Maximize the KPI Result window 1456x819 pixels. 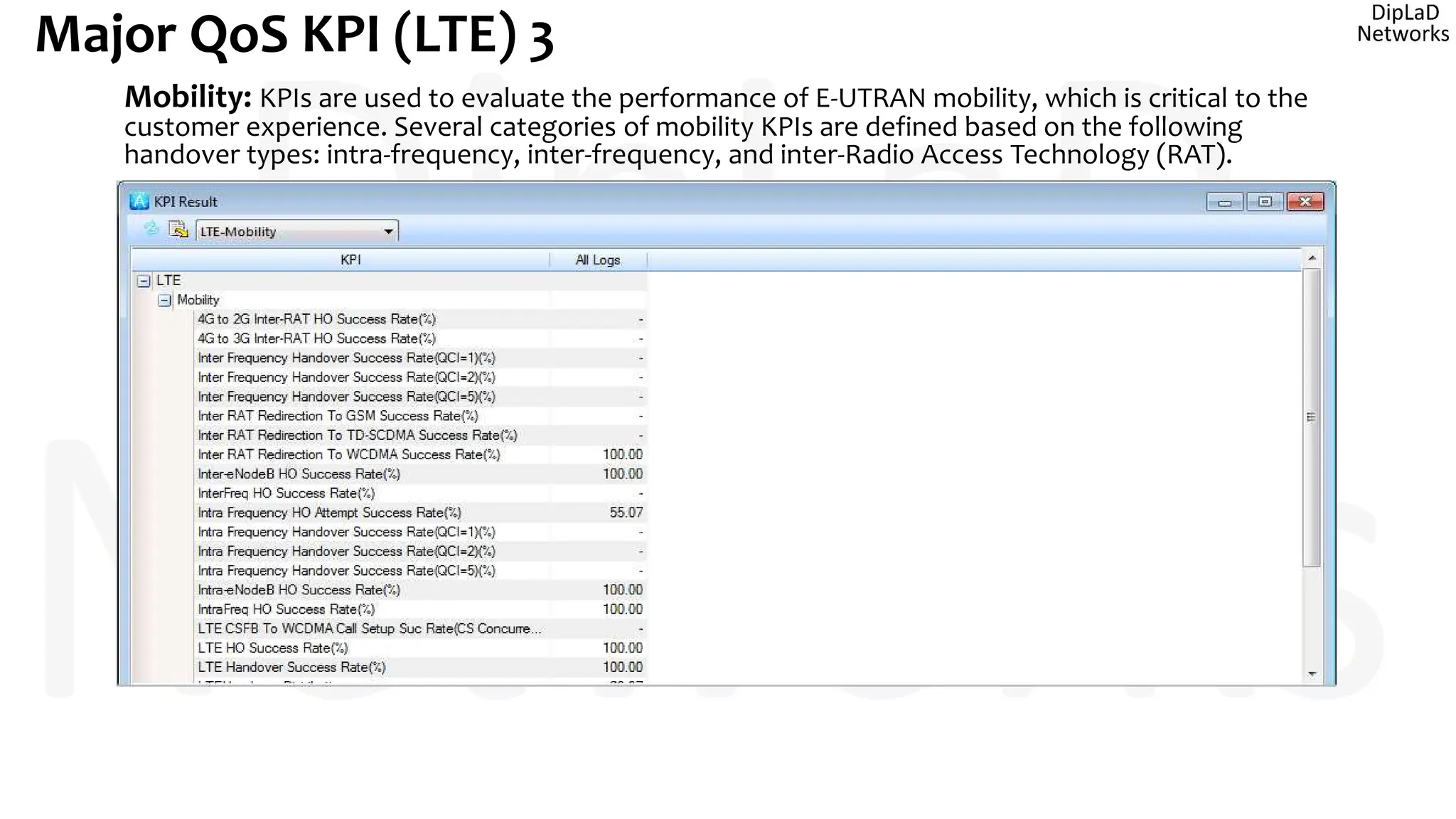[1264, 202]
